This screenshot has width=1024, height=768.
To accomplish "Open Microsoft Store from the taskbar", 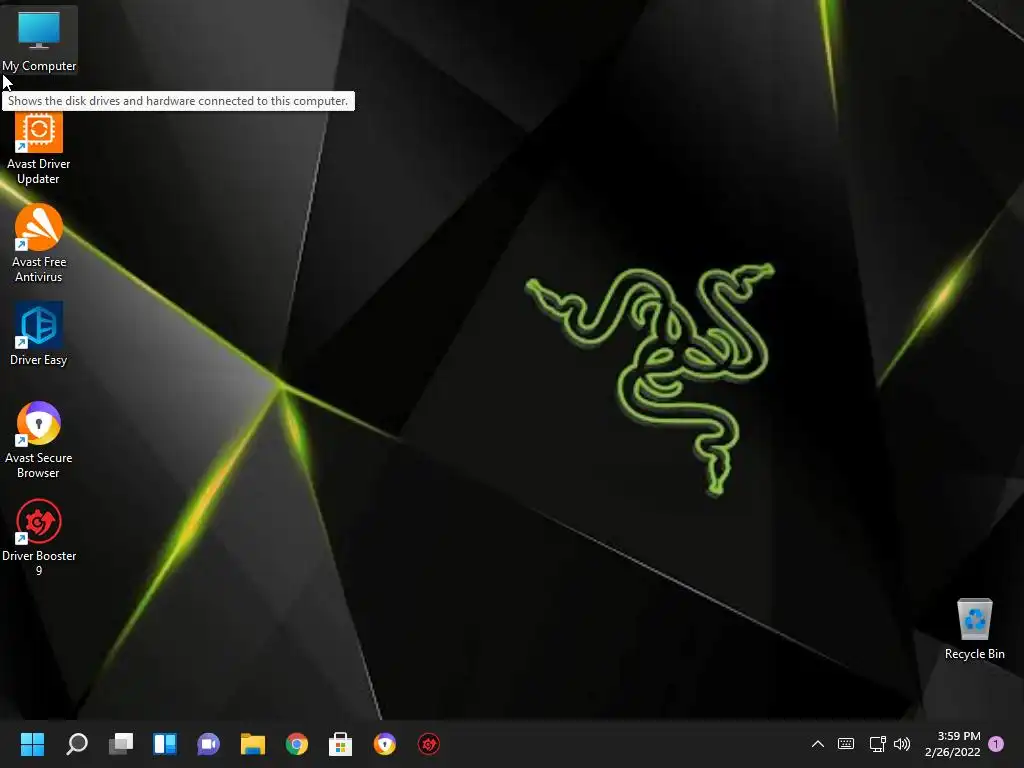I will coord(340,744).
